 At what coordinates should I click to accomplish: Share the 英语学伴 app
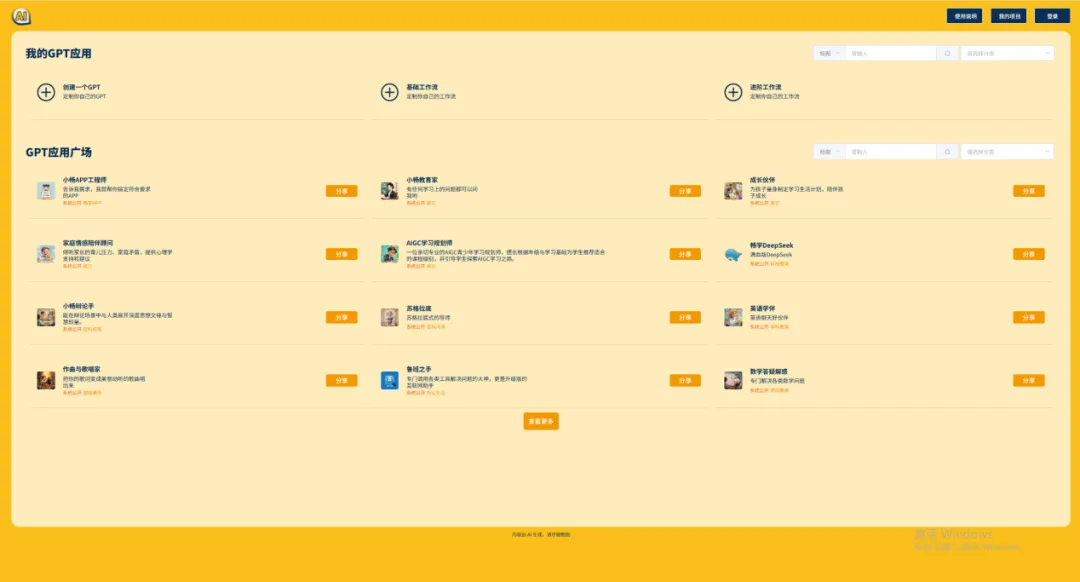1028,318
